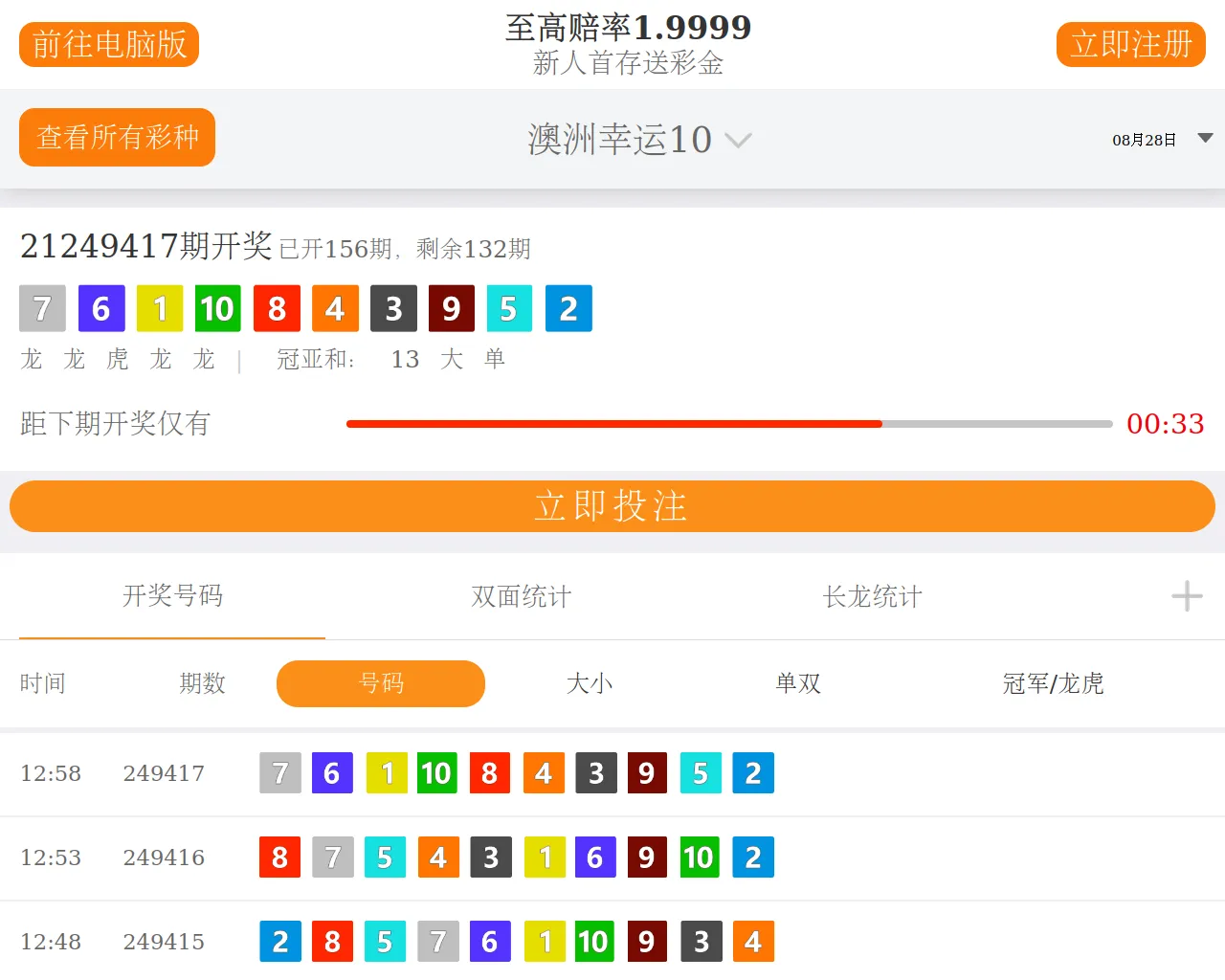Click the plus icon beside 长龙统计
This screenshot has height=980, width=1225.
pyautogui.click(x=1187, y=596)
